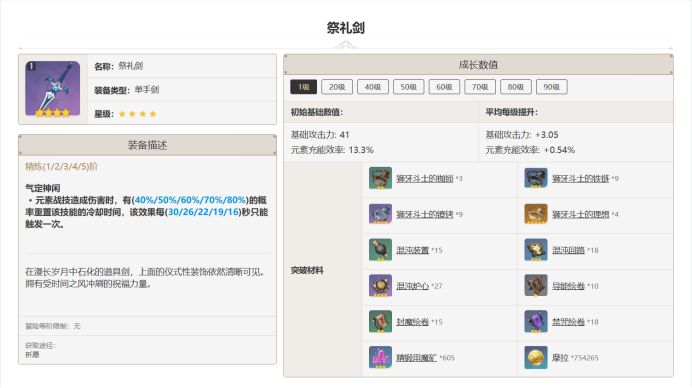Switch to the 50级 level tab
The height and width of the screenshot is (388, 692).
tap(408, 87)
